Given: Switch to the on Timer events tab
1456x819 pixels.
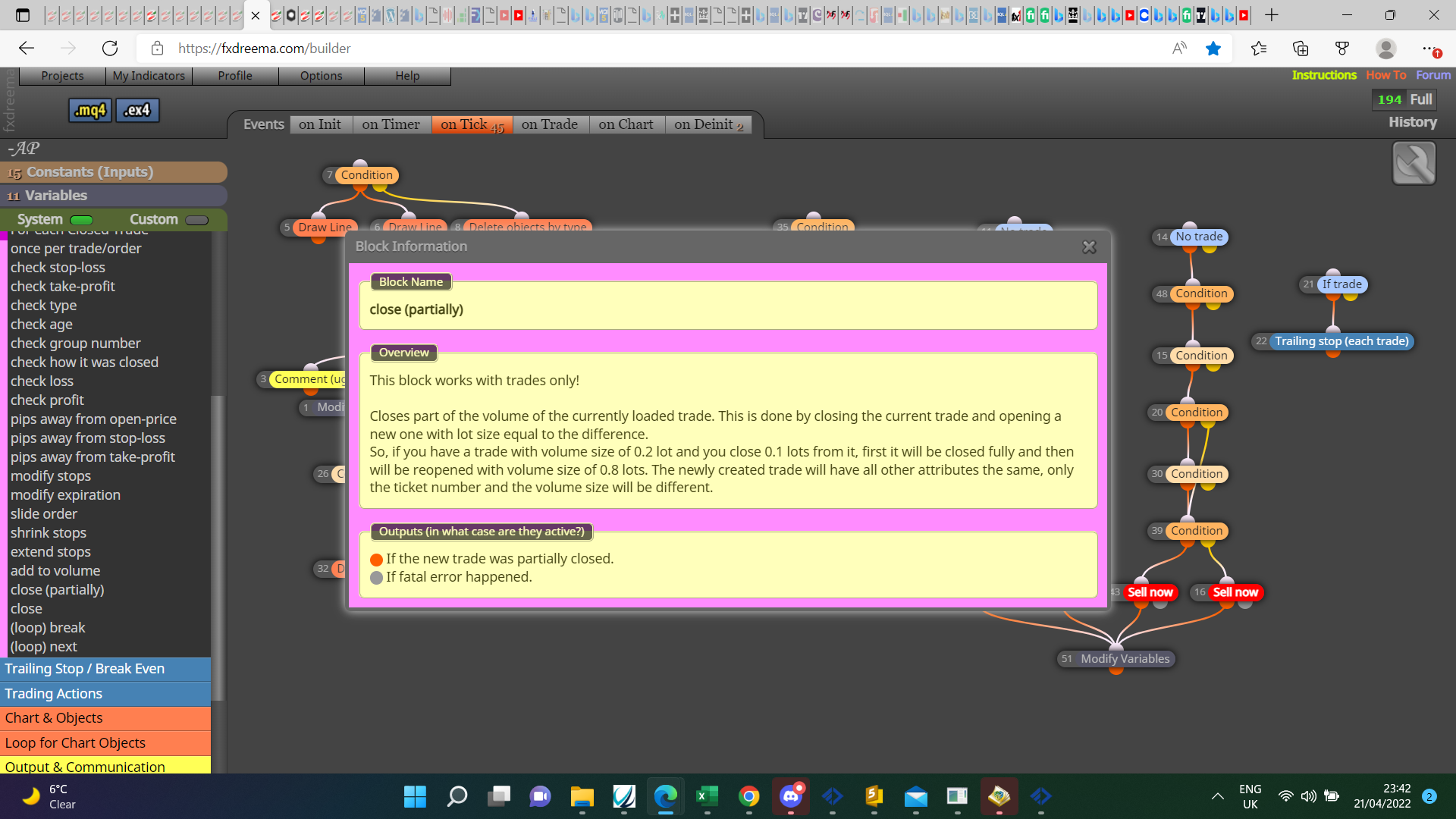Looking at the screenshot, I should pyautogui.click(x=391, y=124).
